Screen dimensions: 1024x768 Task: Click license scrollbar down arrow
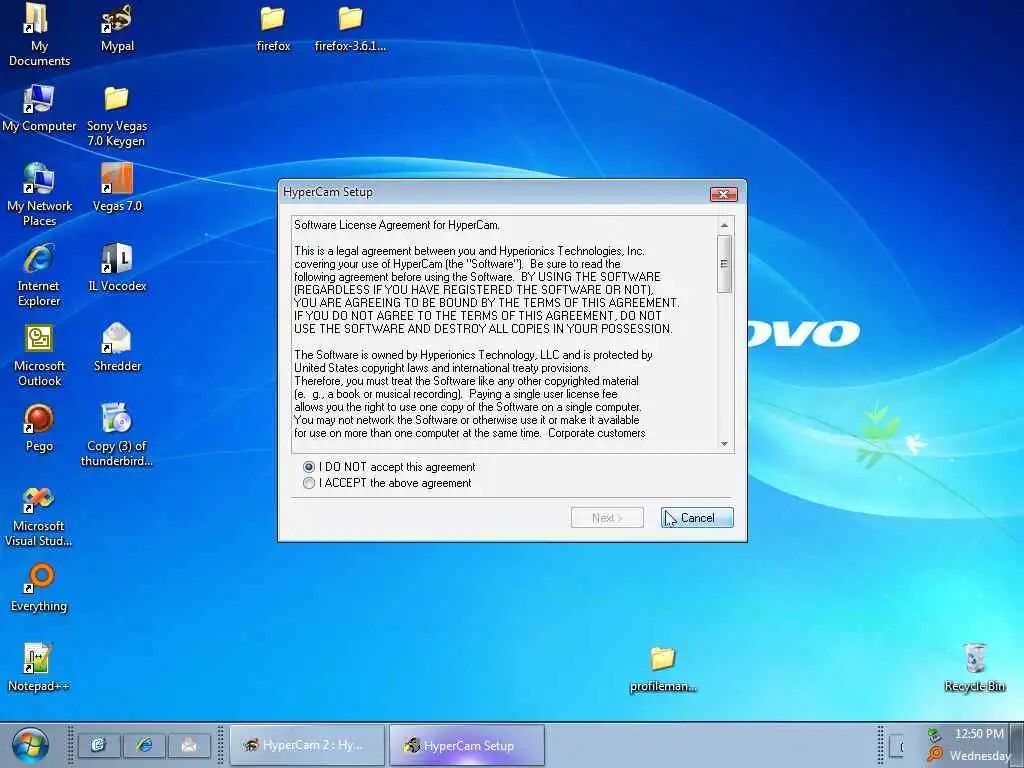pyautogui.click(x=724, y=444)
